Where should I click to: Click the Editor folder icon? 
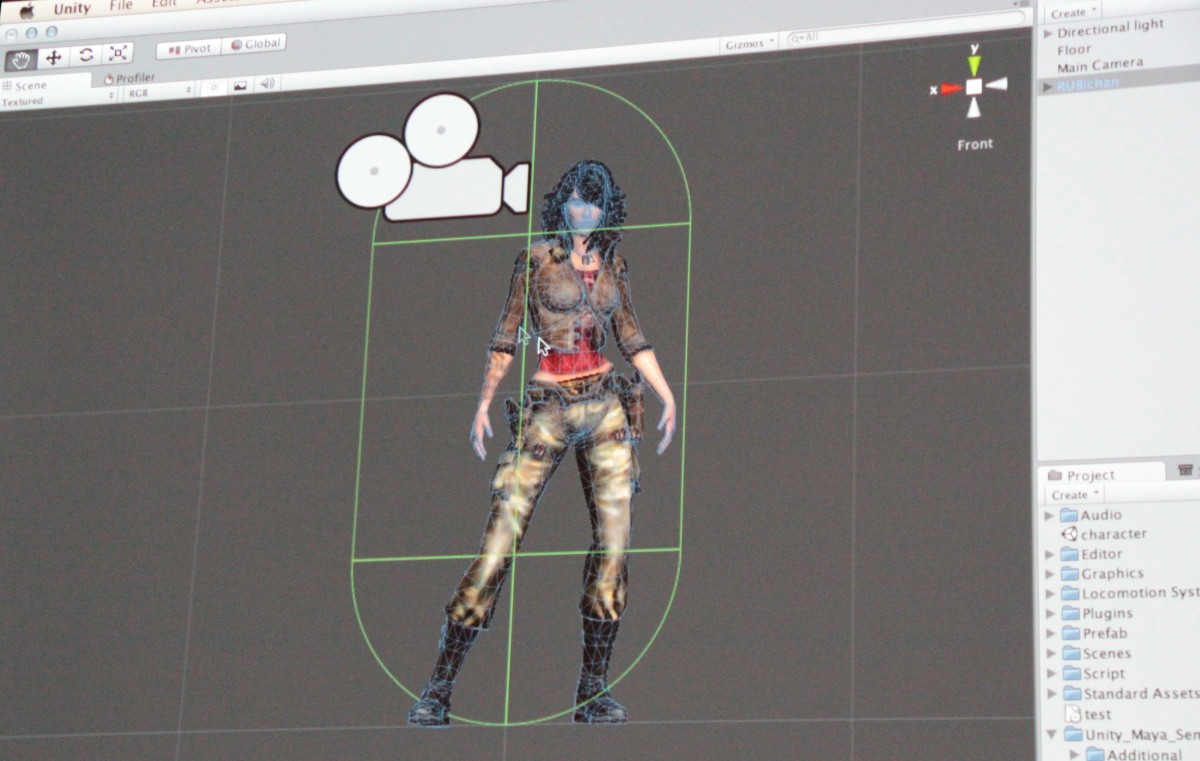click(1069, 554)
